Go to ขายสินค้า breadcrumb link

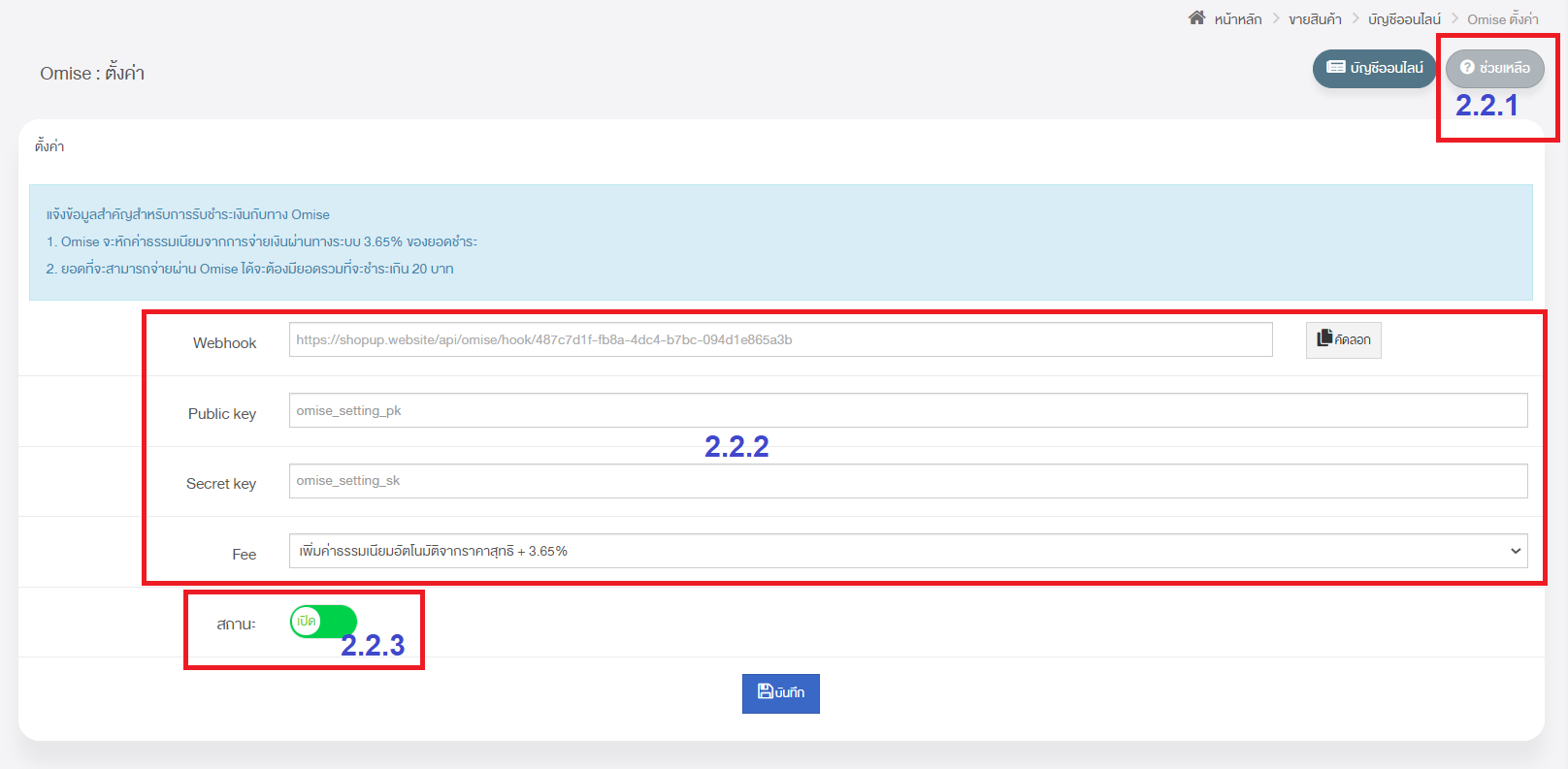pos(1315,19)
